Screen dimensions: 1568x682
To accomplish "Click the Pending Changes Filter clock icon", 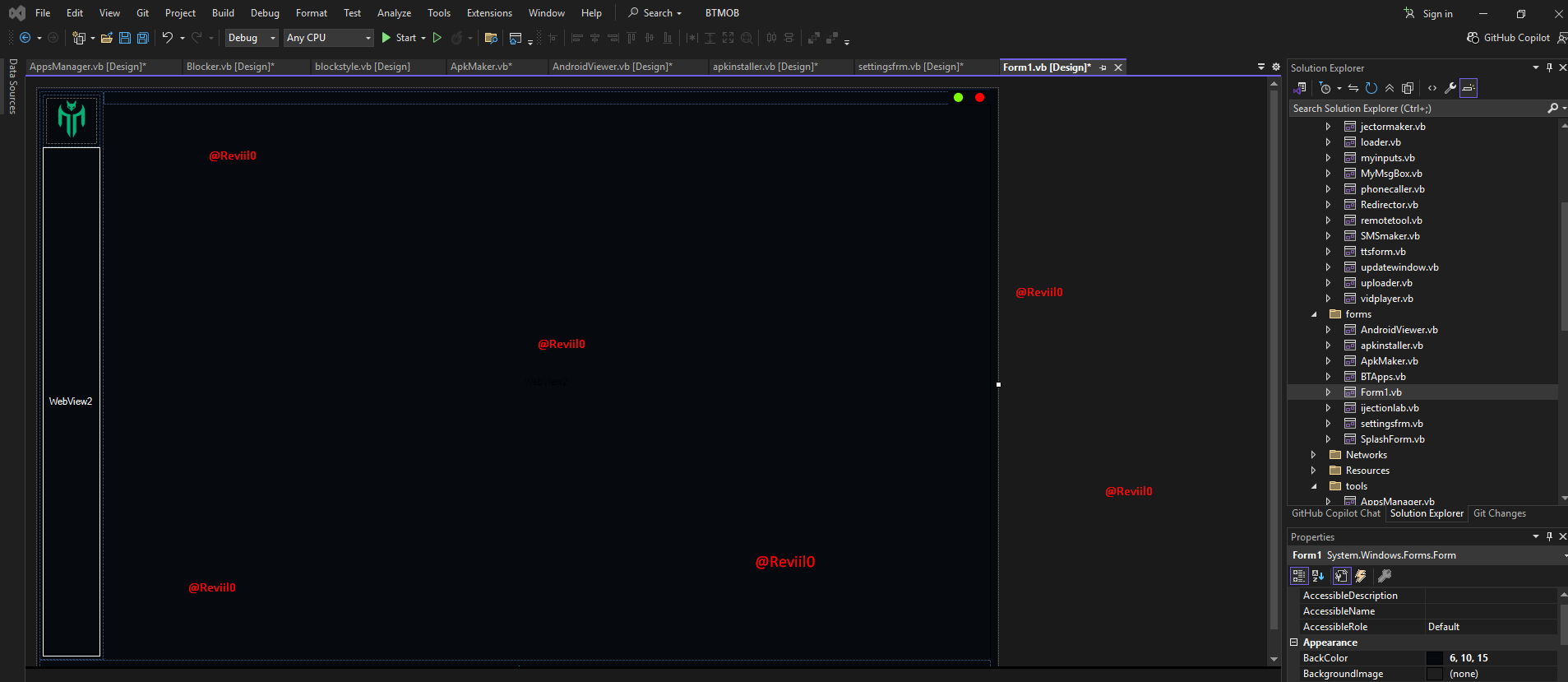I will click(x=1325, y=88).
